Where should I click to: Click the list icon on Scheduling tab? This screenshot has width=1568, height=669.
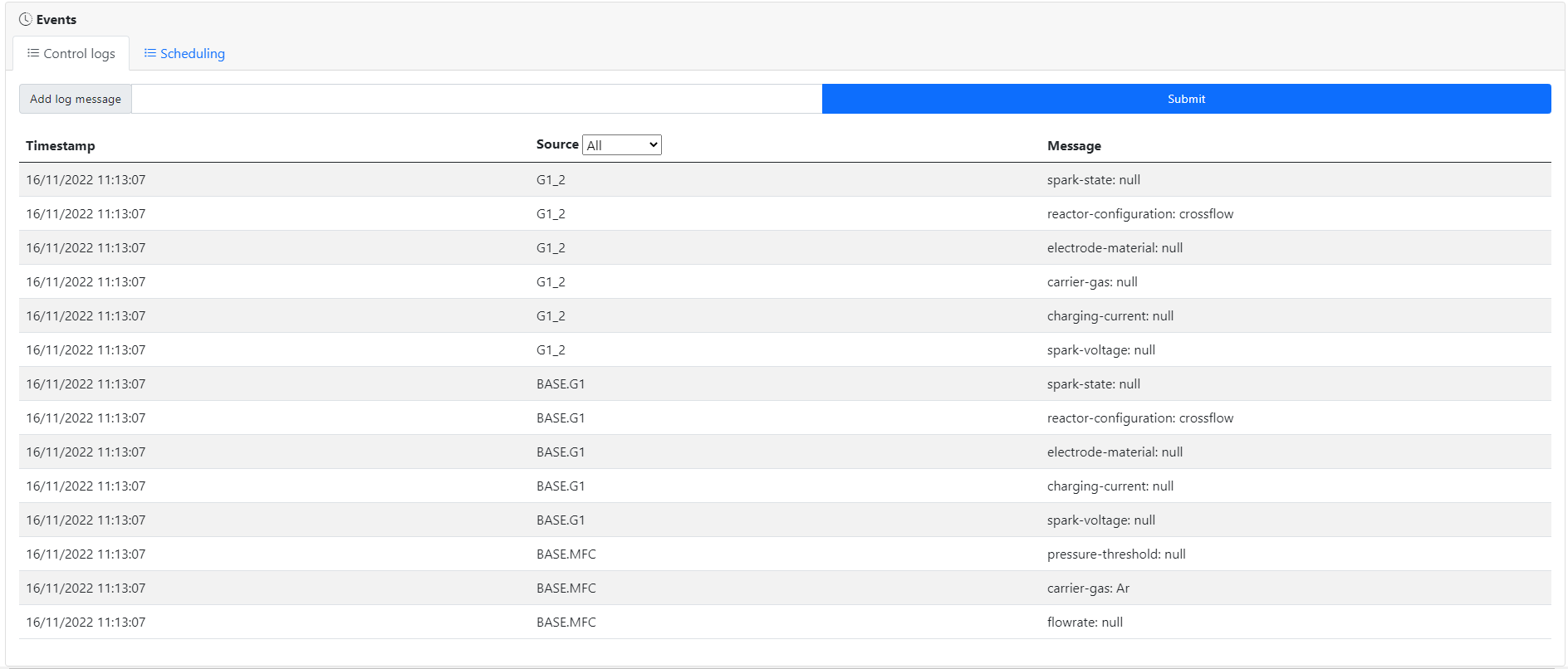150,53
